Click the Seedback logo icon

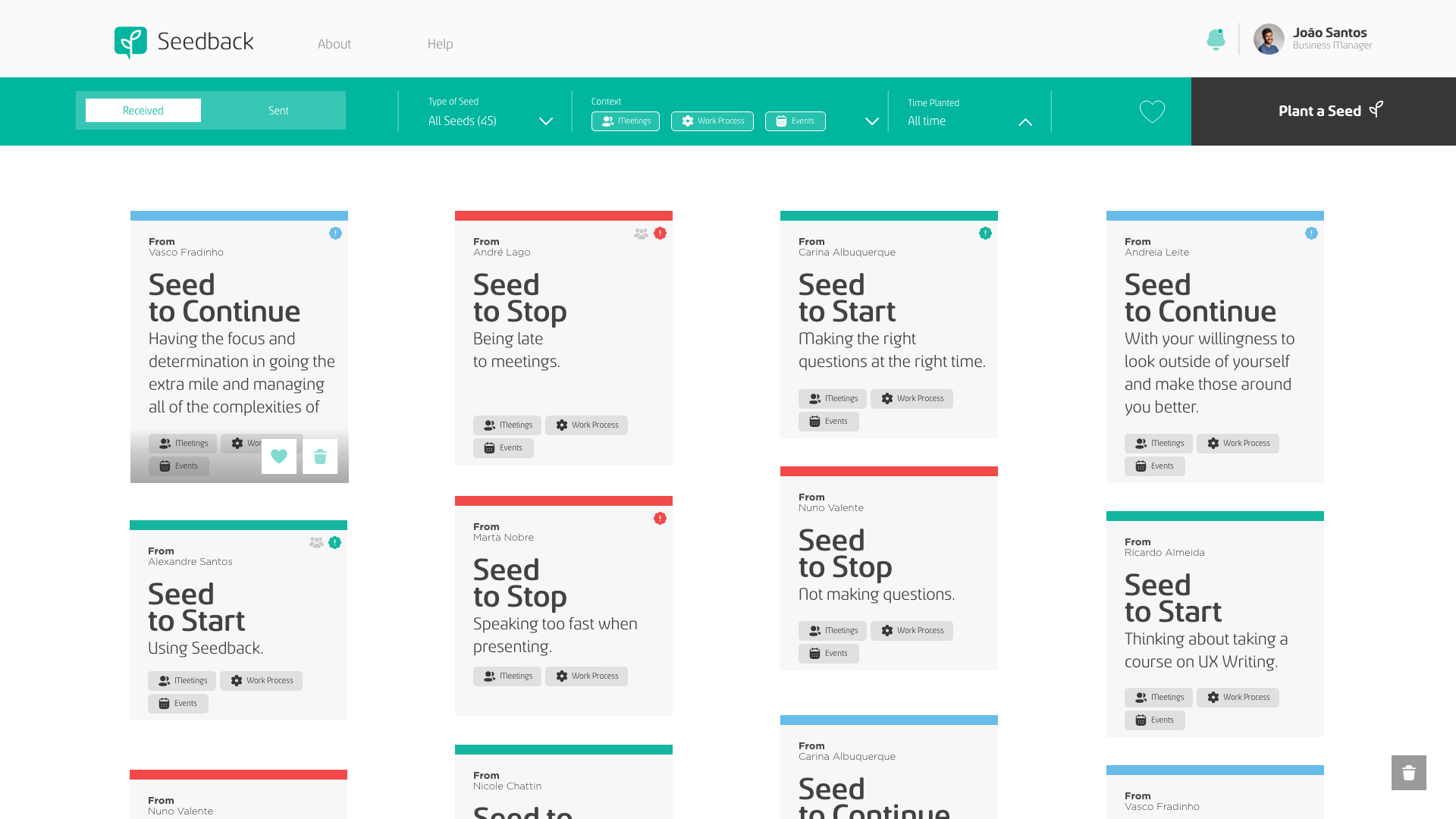[x=130, y=42]
